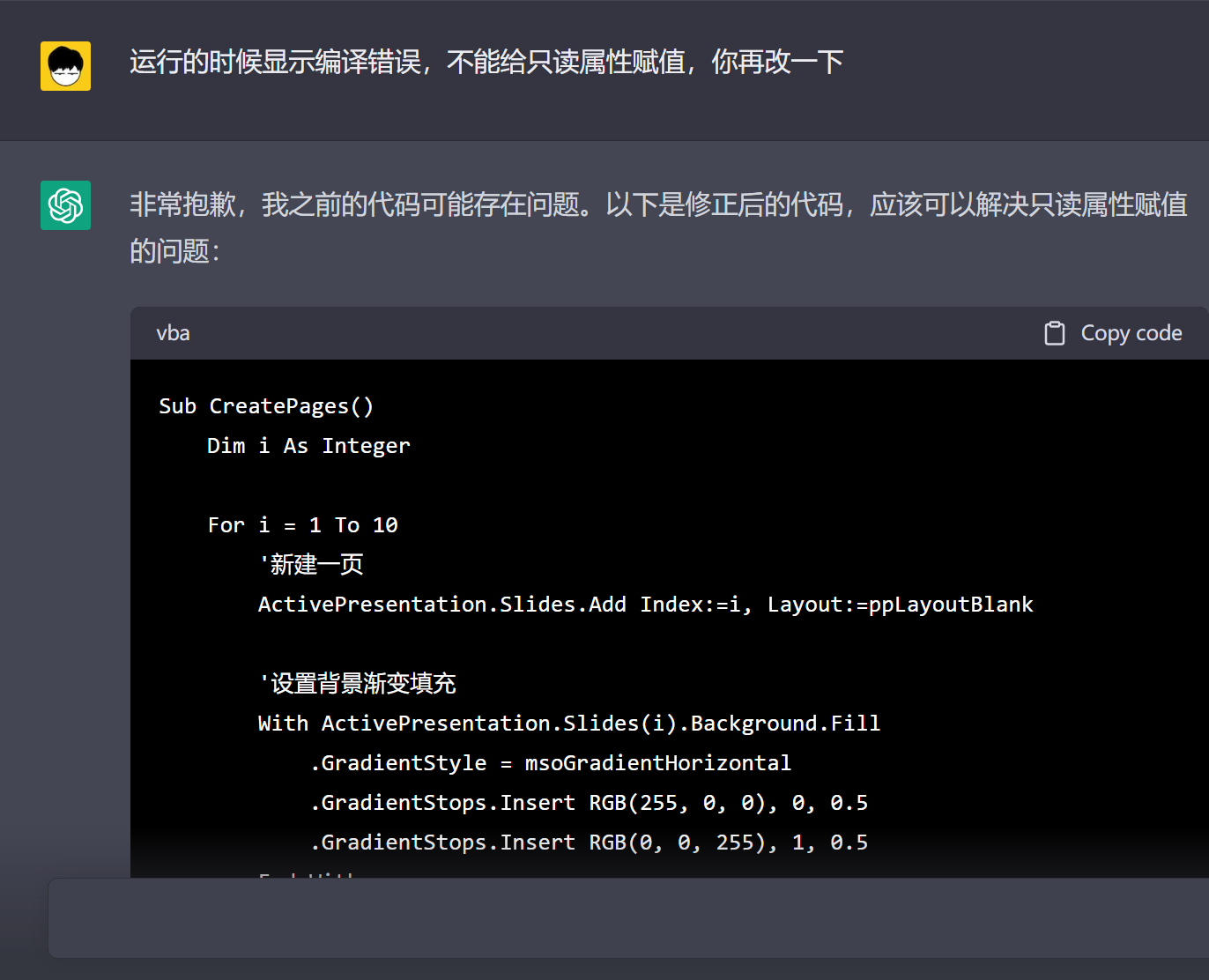Click the With ActivePresentation.Slides(i).Background.Fill line
The width and height of the screenshot is (1209, 980).
click(x=569, y=724)
